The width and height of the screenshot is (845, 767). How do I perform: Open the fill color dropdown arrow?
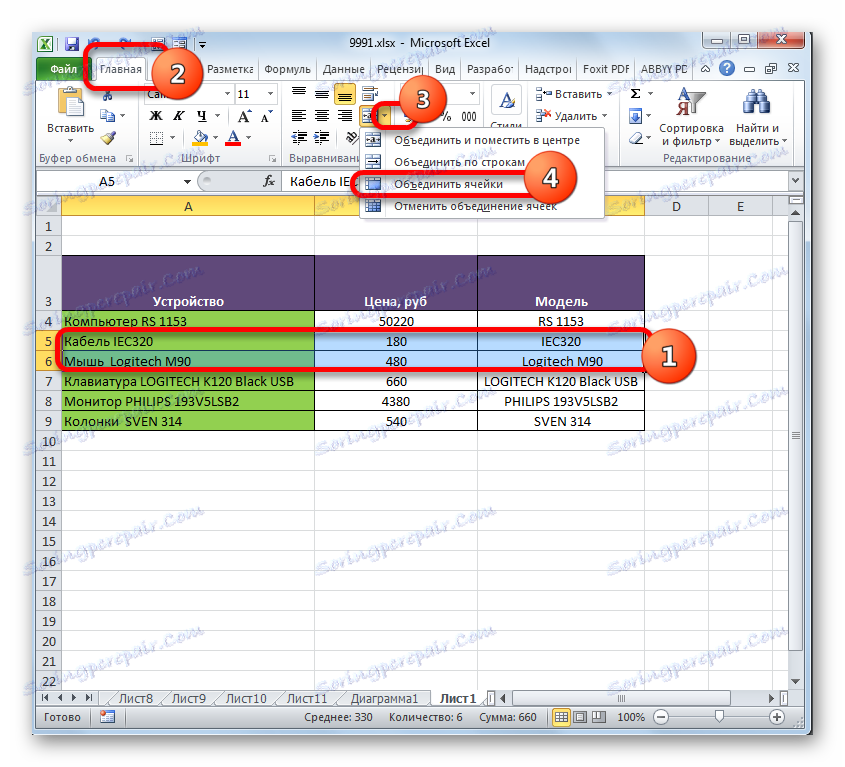pos(215,137)
